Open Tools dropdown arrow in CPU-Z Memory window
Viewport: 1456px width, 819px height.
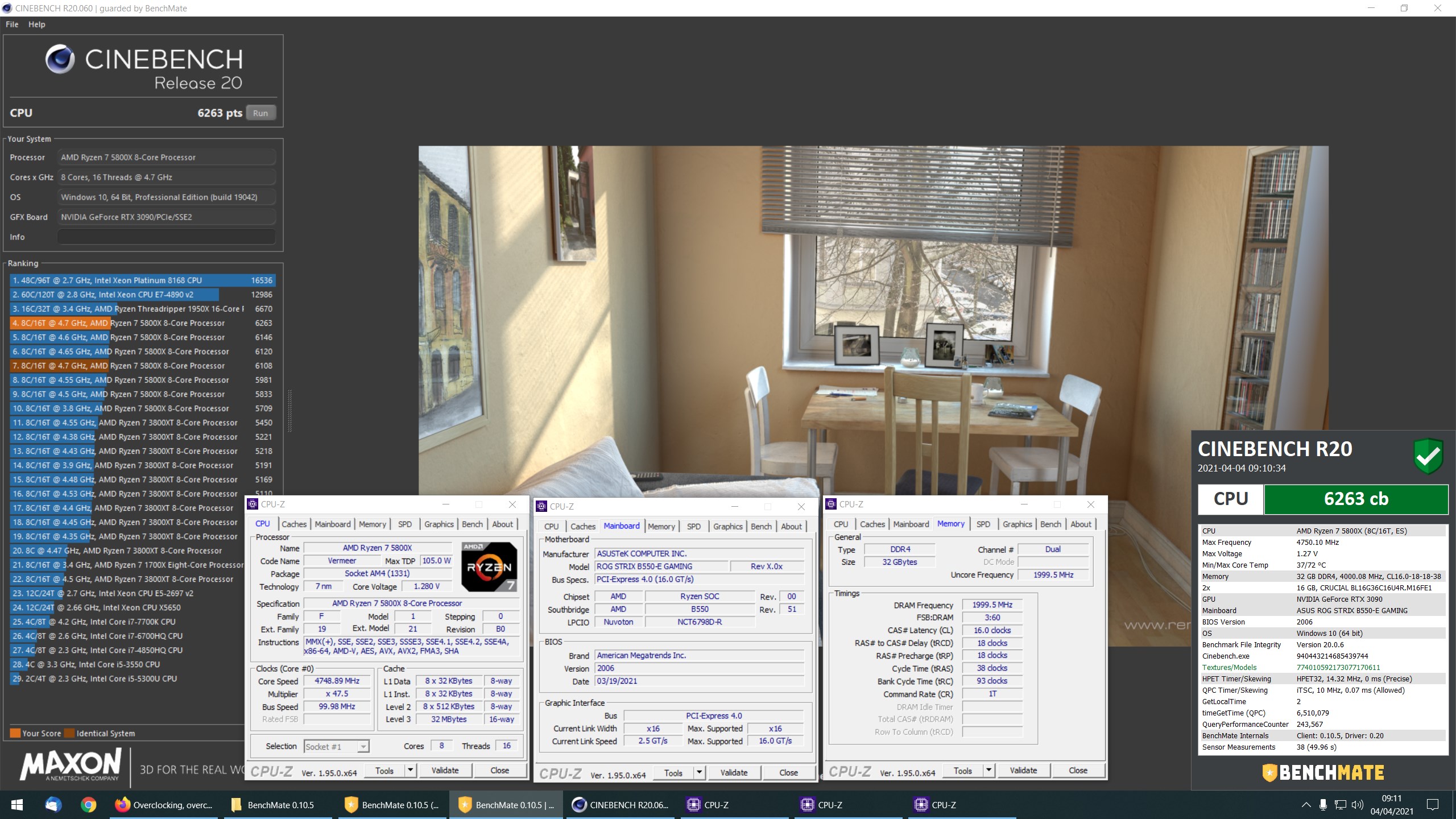[989, 770]
